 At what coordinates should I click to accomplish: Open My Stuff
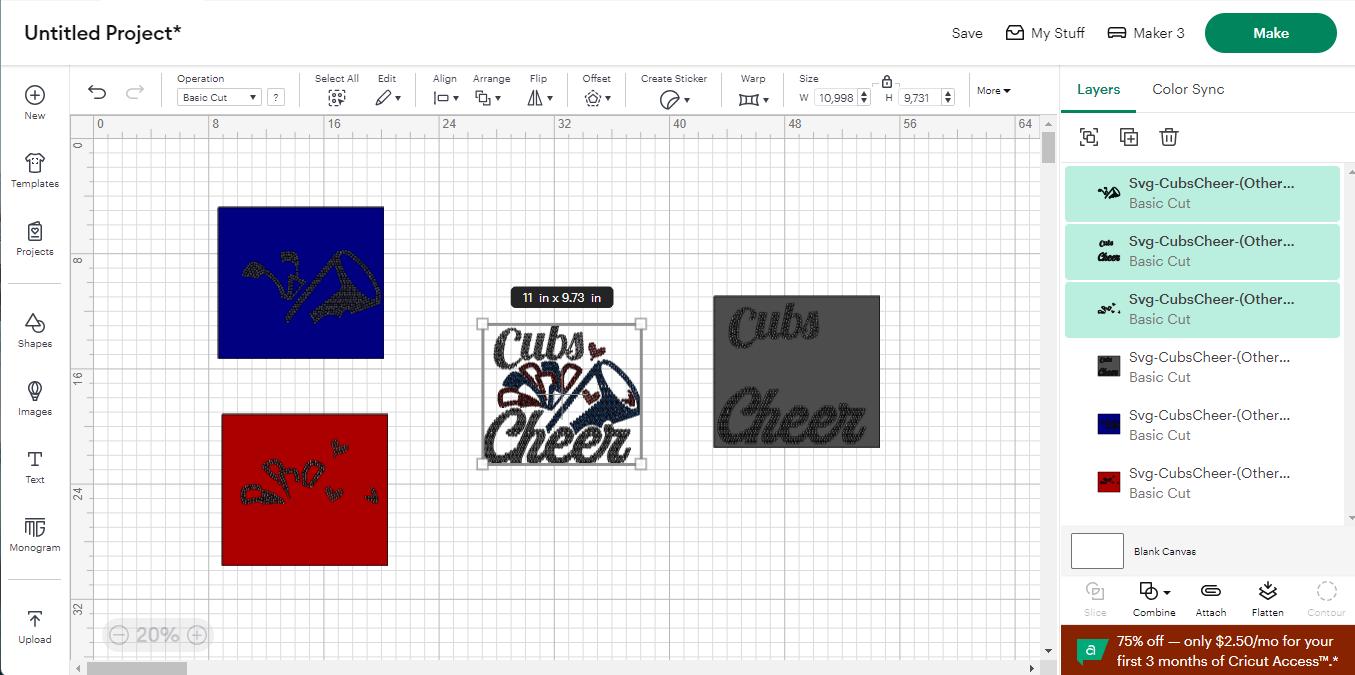pos(1045,33)
